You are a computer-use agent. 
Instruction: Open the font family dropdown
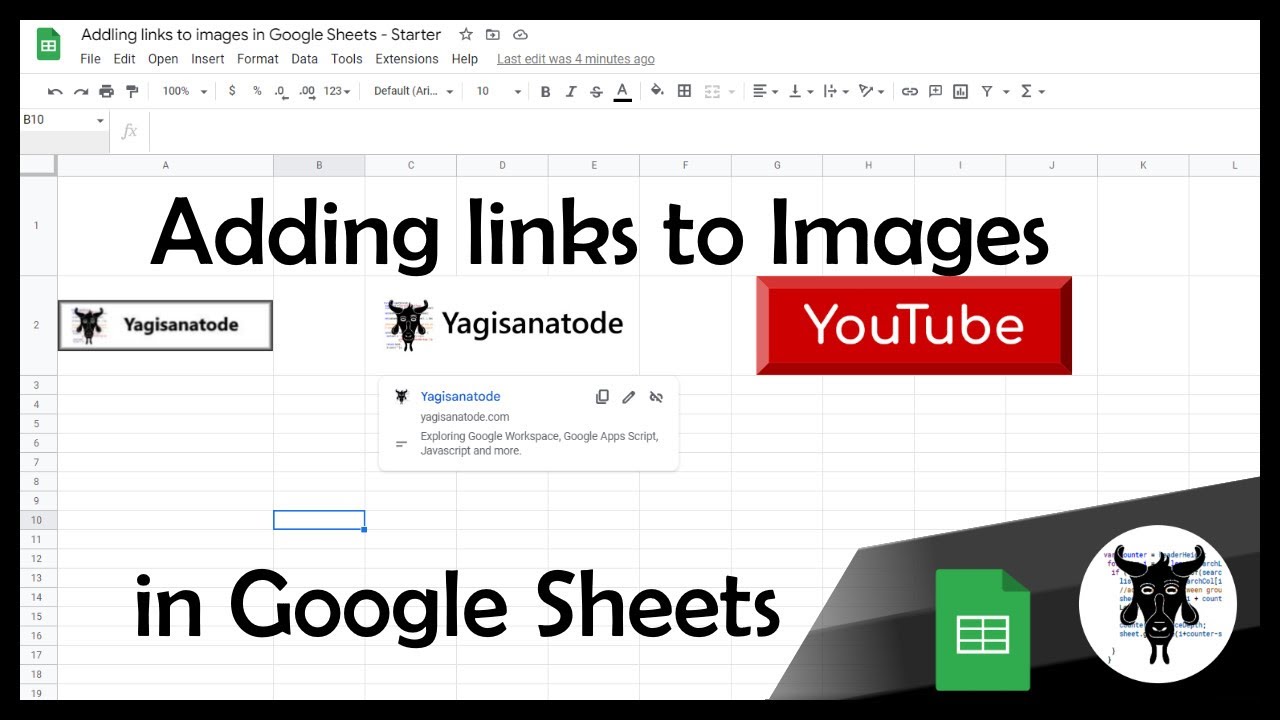point(413,91)
